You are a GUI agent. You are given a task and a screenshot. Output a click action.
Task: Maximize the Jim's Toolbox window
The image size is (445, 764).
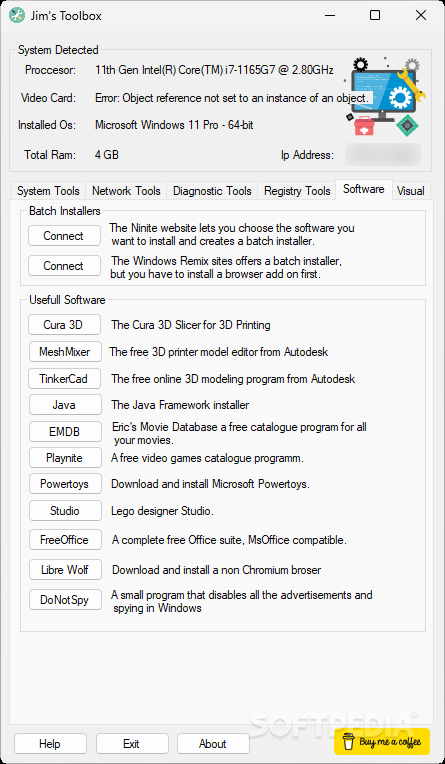point(375,15)
